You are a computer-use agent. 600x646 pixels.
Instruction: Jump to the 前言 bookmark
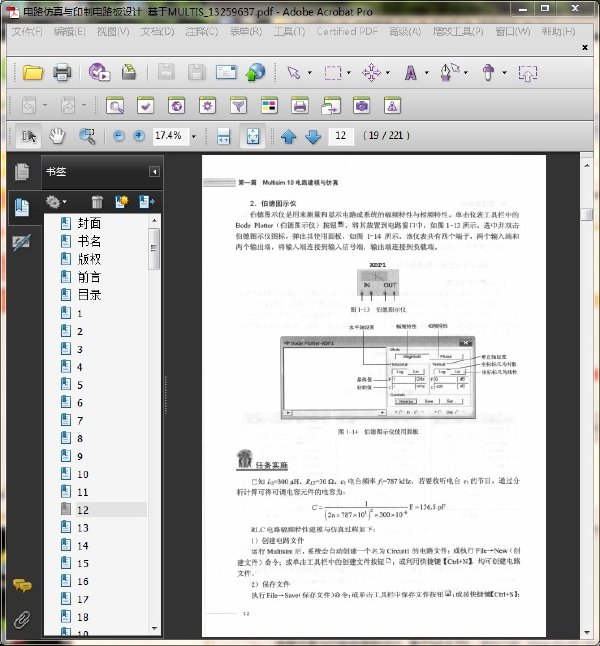pos(89,277)
